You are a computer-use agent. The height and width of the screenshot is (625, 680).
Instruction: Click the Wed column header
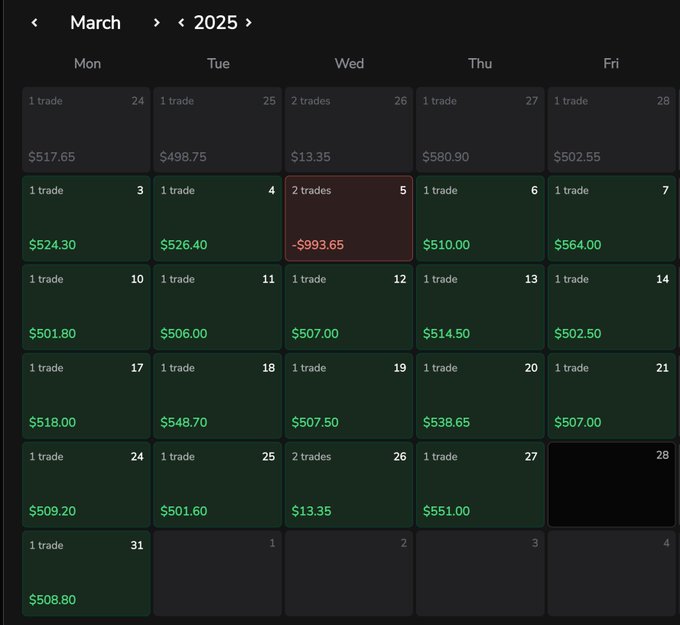coord(349,64)
